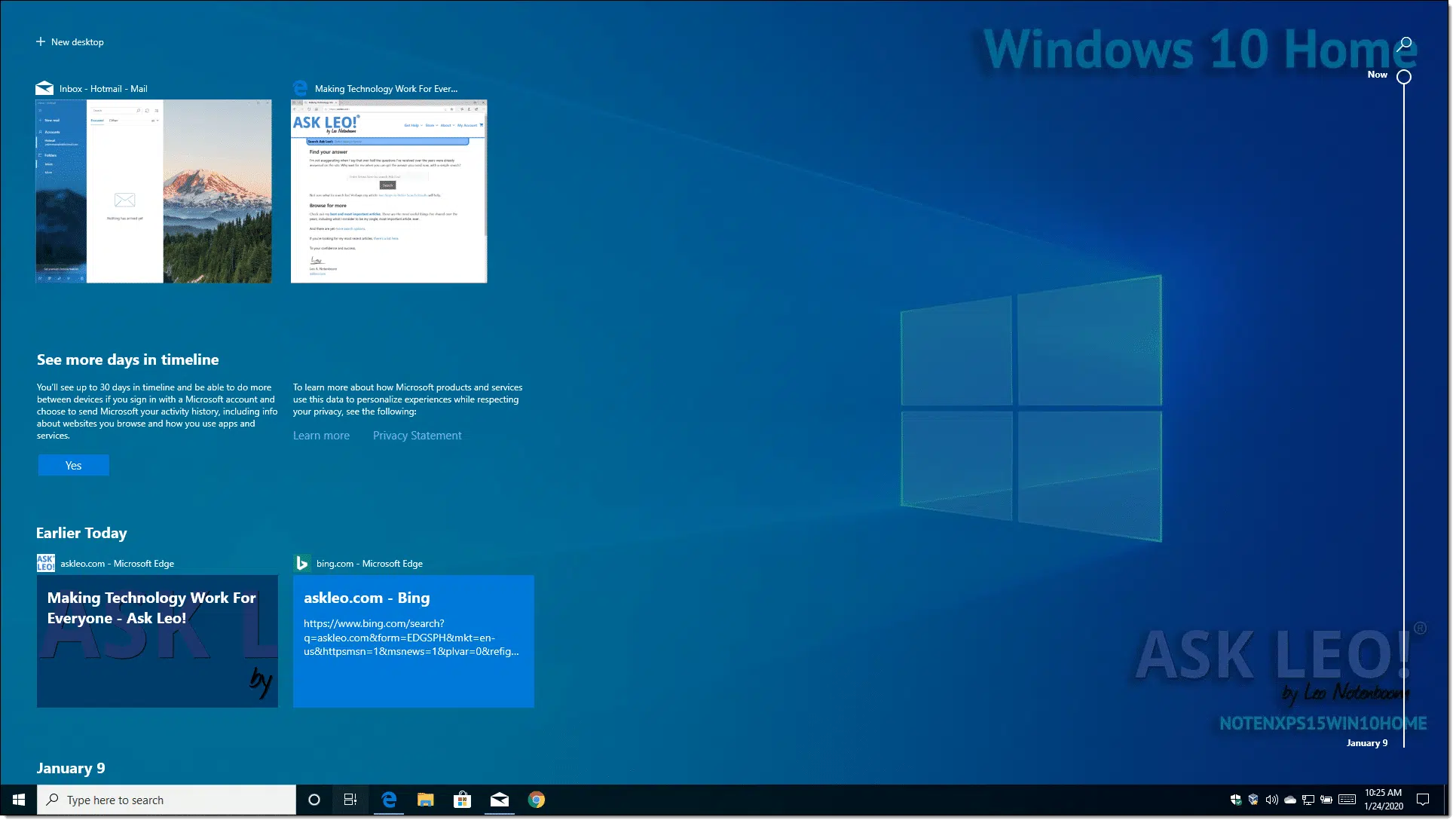Open Microsoft Store from the taskbar

[462, 800]
